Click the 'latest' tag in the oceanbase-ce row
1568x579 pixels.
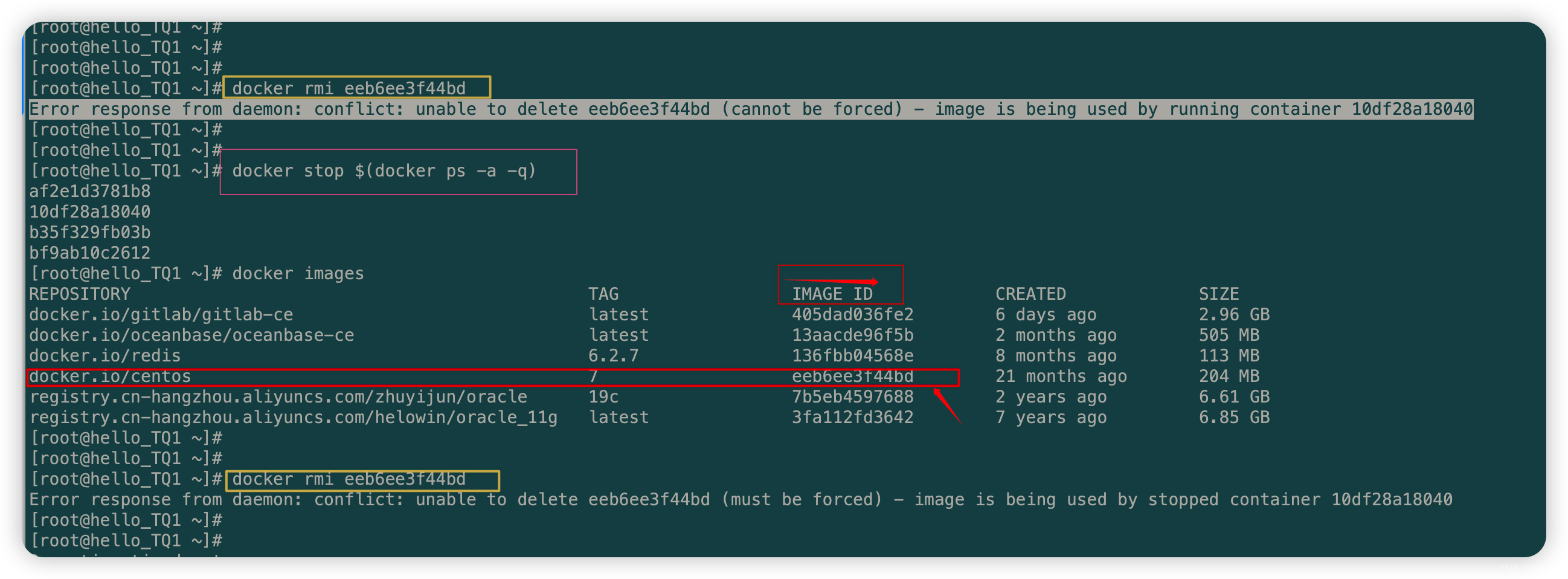(619, 336)
